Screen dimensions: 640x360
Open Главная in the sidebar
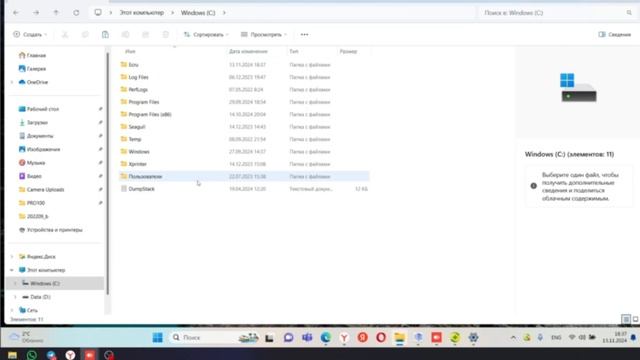point(36,55)
